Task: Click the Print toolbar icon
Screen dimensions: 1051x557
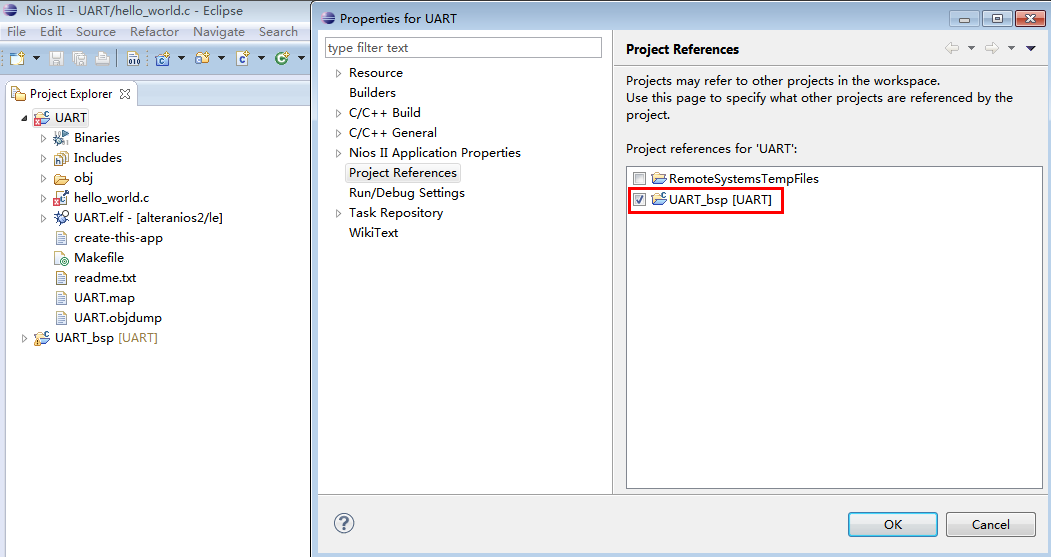Action: [102, 59]
